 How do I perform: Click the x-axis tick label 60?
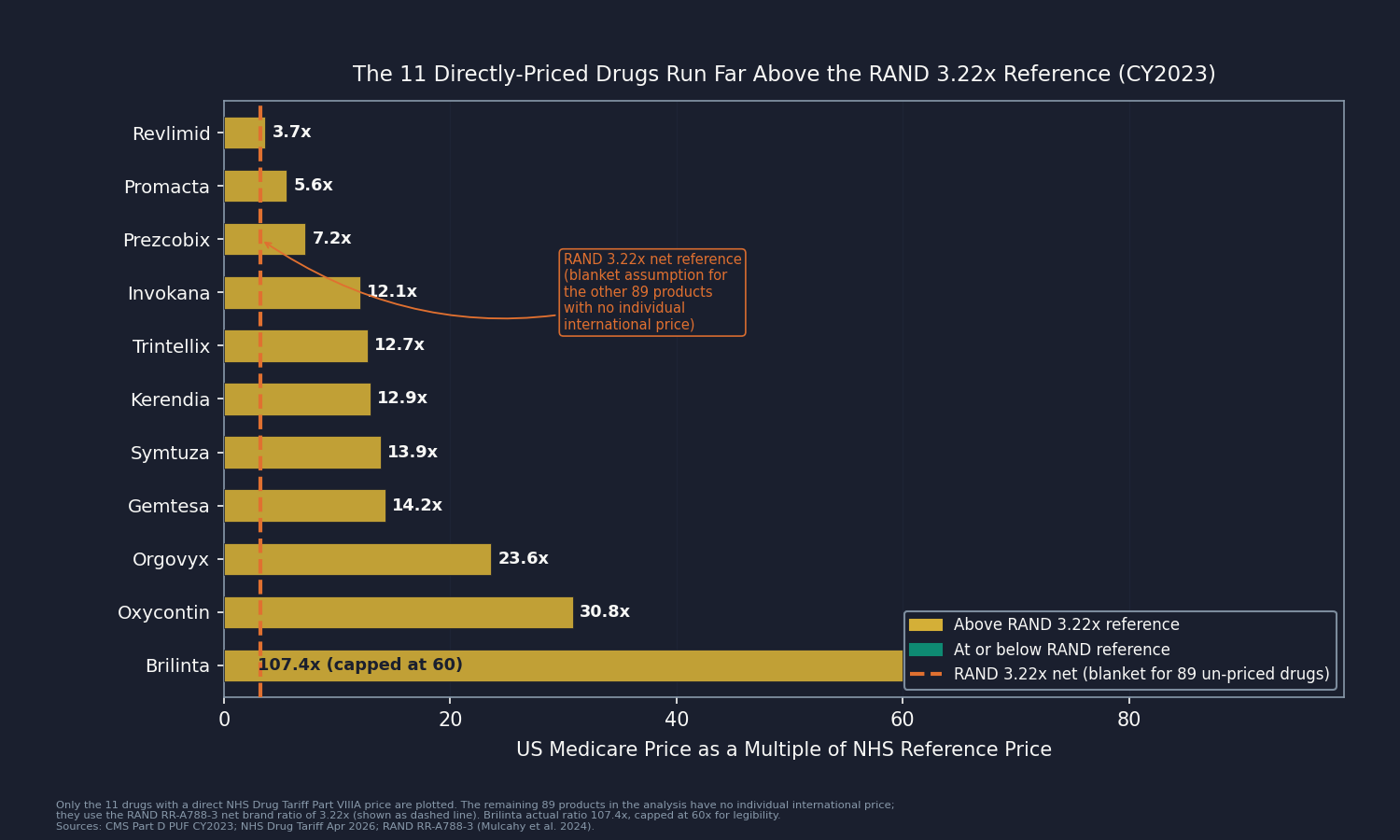coord(903,720)
